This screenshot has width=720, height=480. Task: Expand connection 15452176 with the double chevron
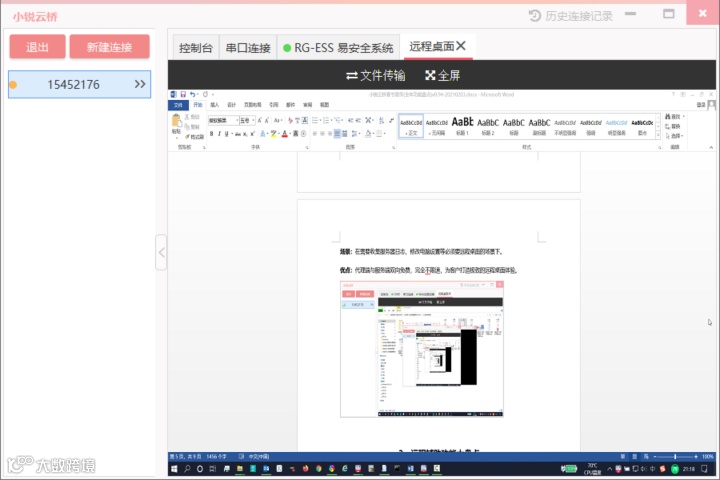point(140,84)
